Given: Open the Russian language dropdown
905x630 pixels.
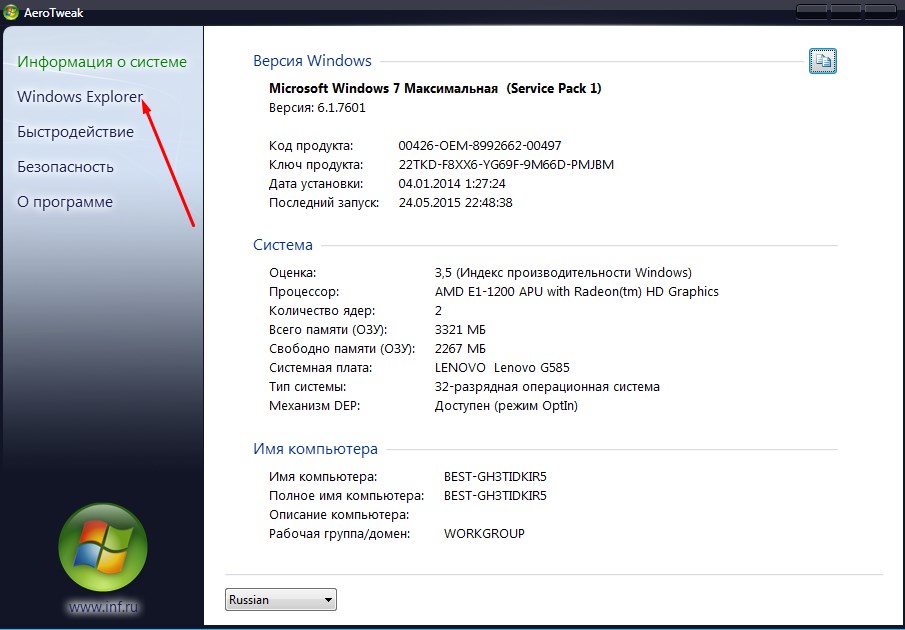Looking at the screenshot, I should [281, 599].
